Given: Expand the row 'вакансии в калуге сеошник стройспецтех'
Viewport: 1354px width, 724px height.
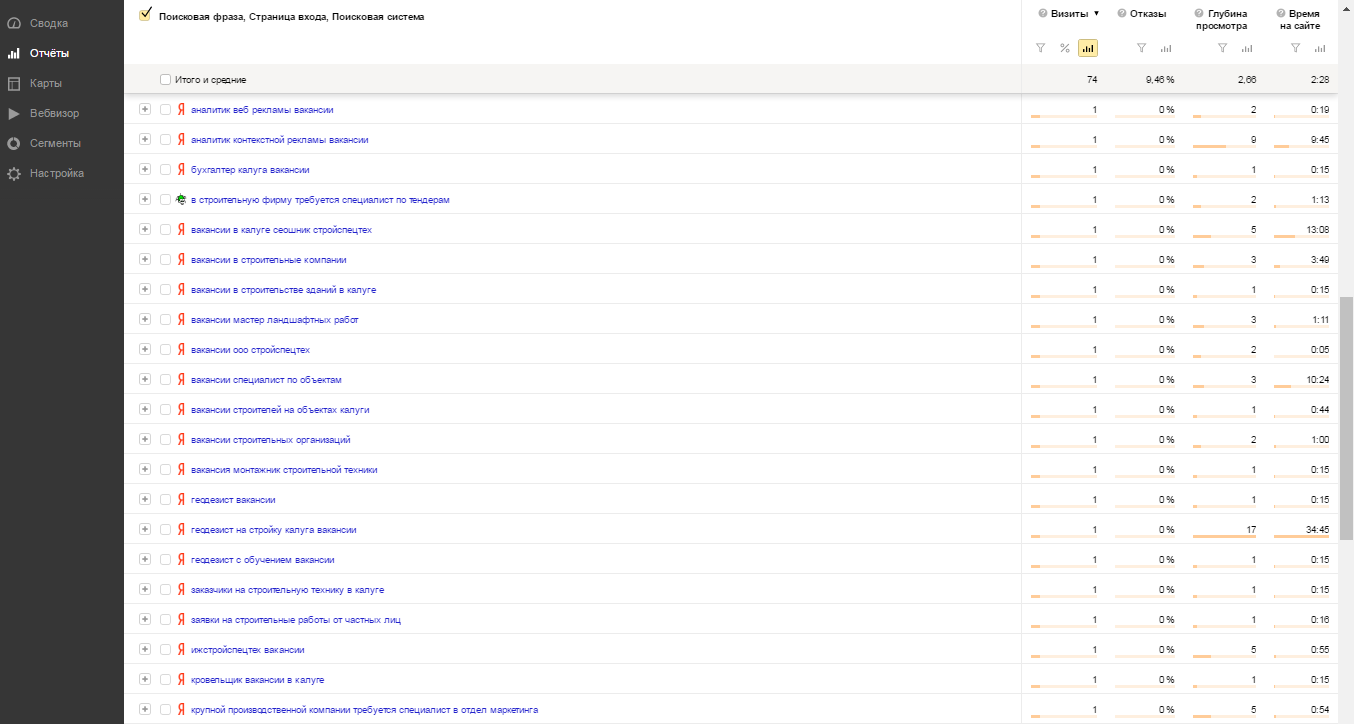Looking at the screenshot, I should [x=145, y=230].
